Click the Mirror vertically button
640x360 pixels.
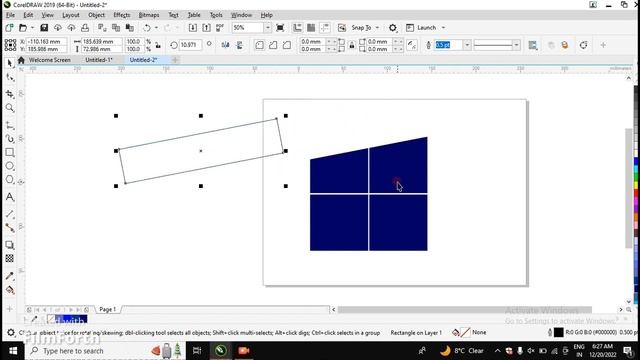point(239,45)
